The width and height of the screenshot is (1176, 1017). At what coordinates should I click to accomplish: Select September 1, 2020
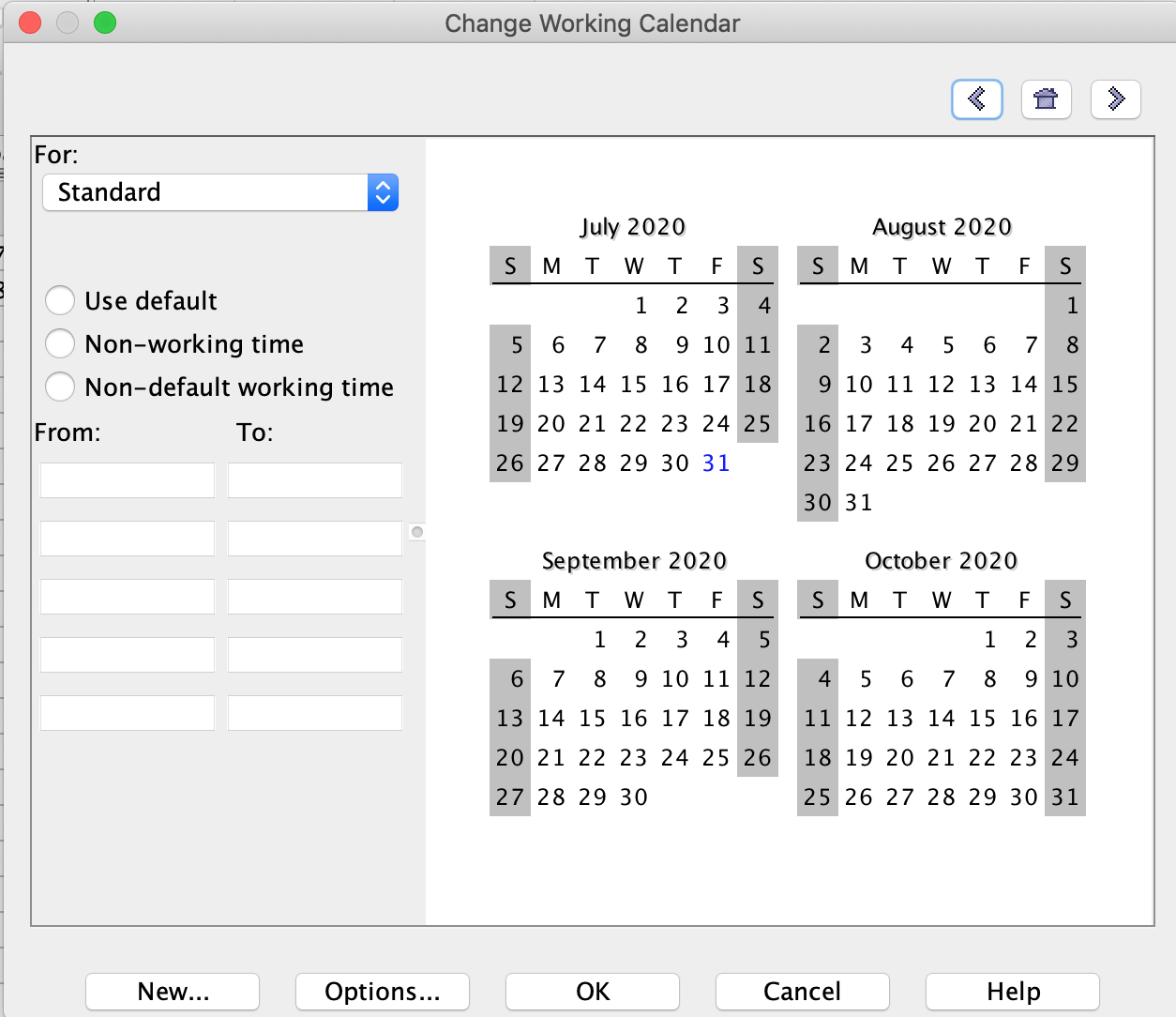600,639
